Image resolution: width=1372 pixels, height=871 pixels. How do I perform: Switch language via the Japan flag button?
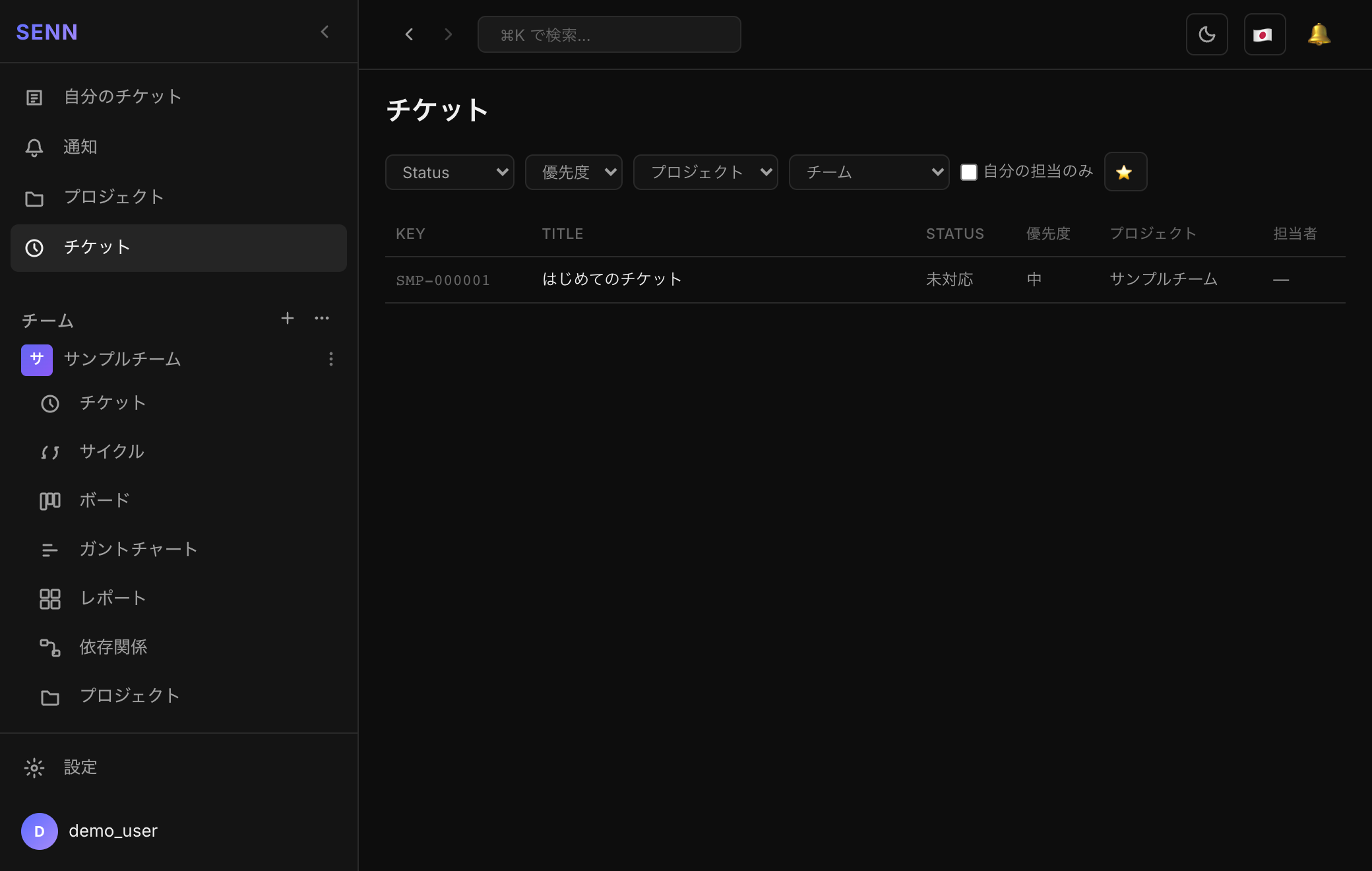pos(1264,34)
